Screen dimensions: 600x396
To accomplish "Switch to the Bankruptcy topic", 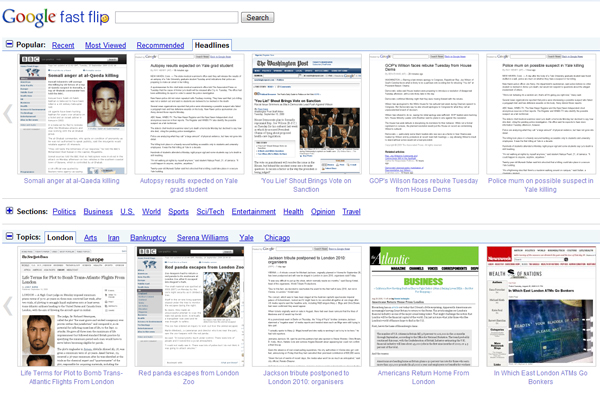I will (148, 238).
